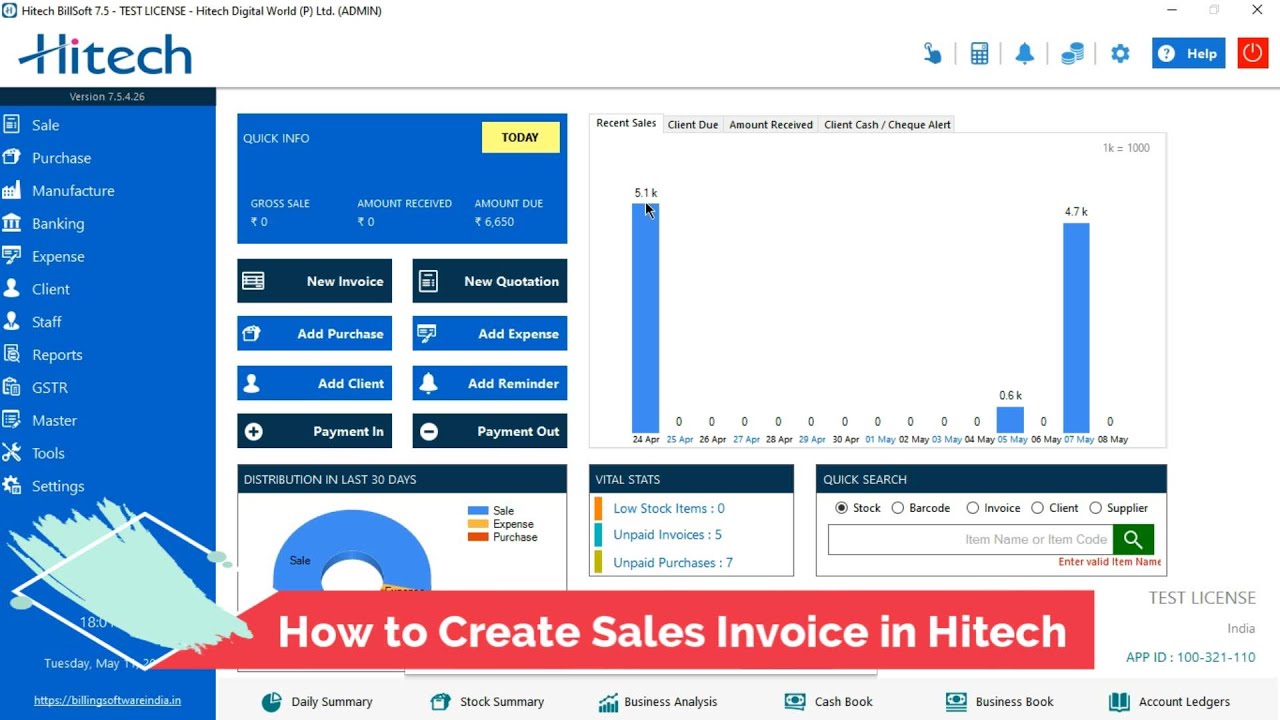This screenshot has width=1280, height=720.
Task: Open the calculator from the header
Action: pyautogui.click(x=979, y=54)
